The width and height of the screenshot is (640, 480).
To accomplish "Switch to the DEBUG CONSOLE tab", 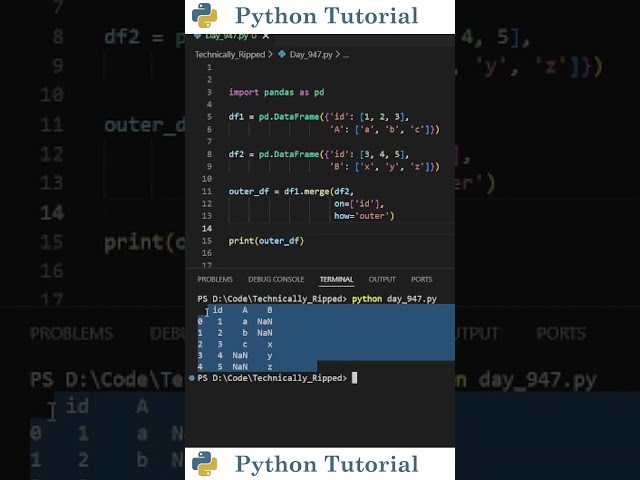I will click(x=276, y=279).
